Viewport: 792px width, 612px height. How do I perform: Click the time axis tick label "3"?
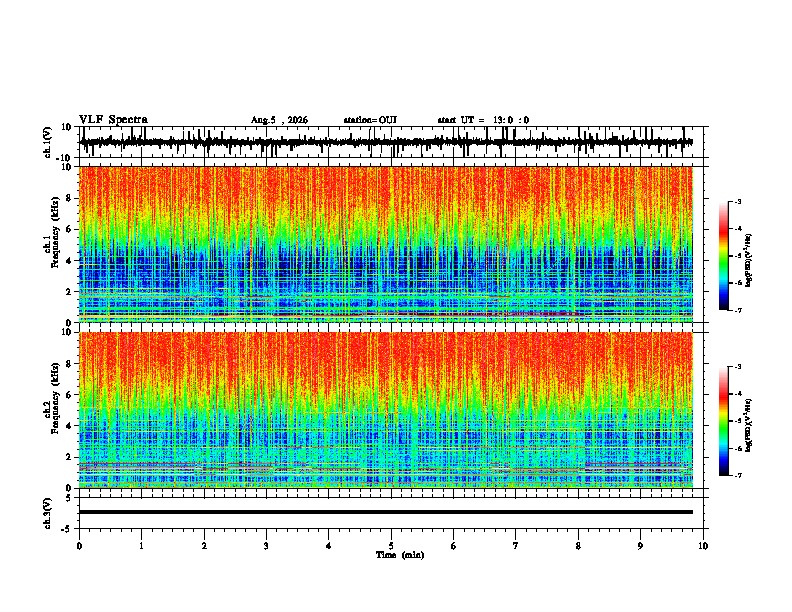click(266, 546)
